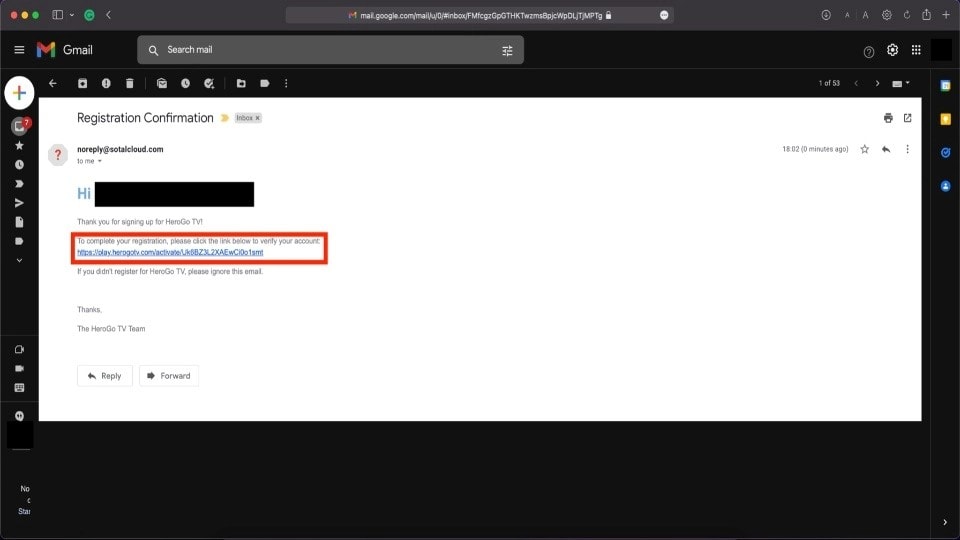This screenshot has width=960, height=540.
Task: Go to Sent mail in the sidebar
Action: pos(19,203)
